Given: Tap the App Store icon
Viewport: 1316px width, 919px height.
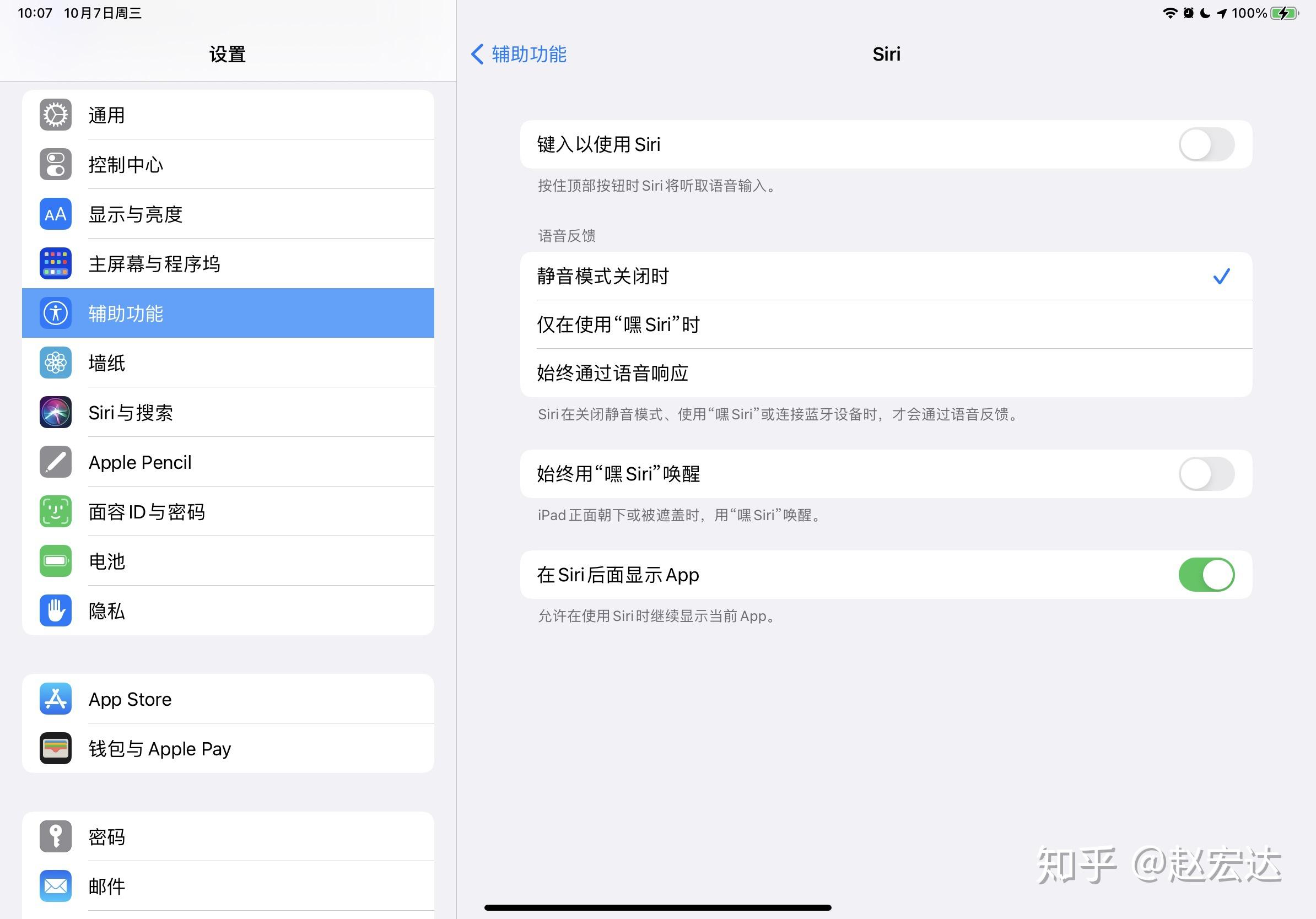Looking at the screenshot, I should 56,699.
